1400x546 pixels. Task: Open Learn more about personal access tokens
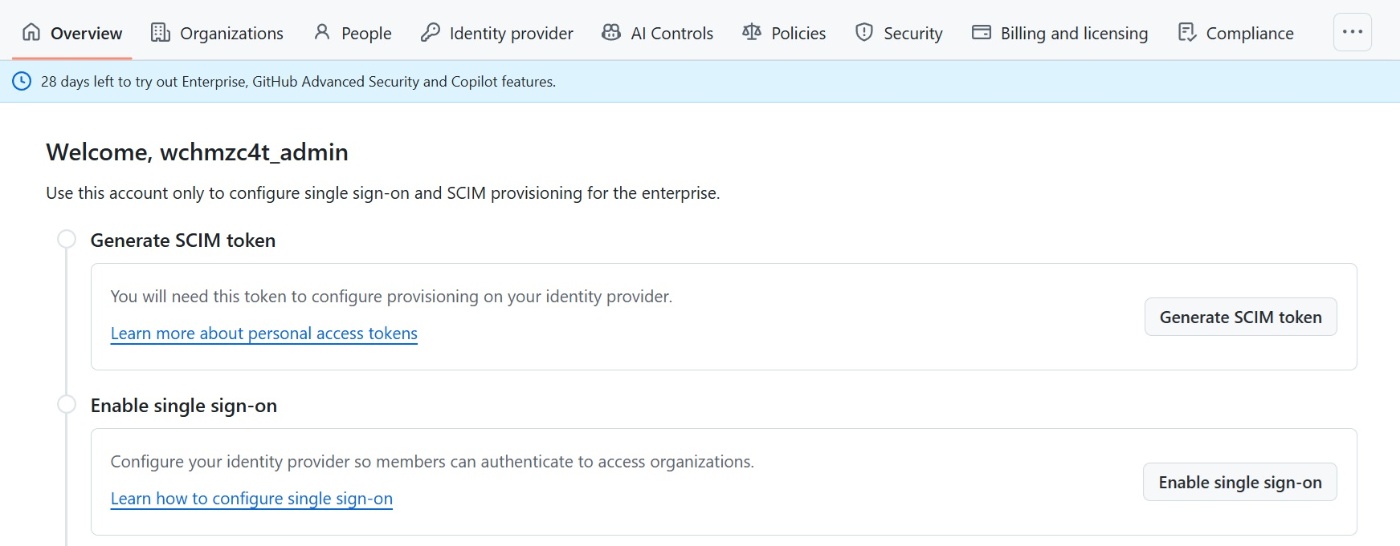point(264,333)
